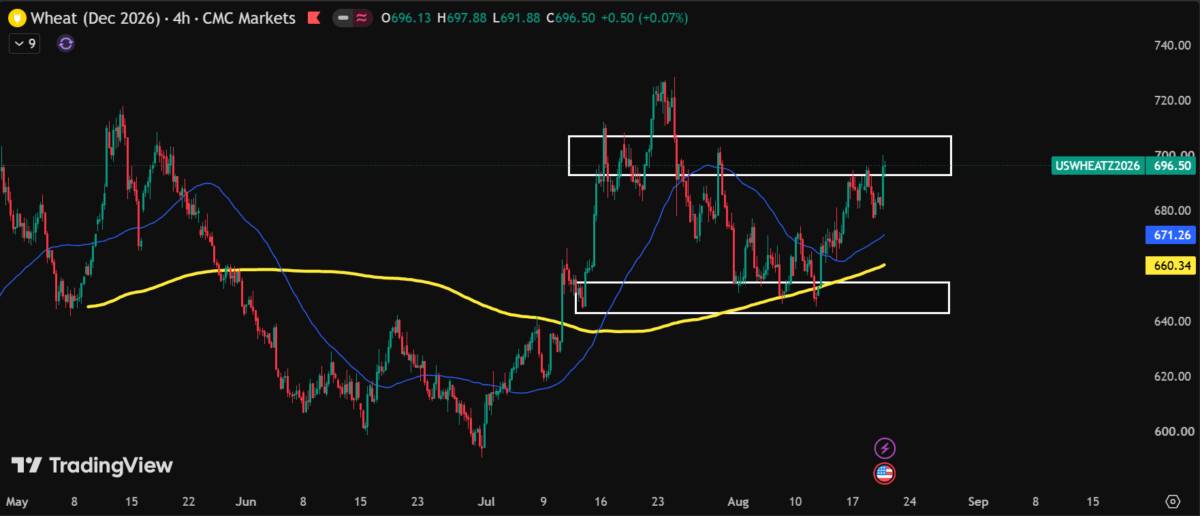Click the Jun label on time axis
This screenshot has width=1200, height=516.
245,500
